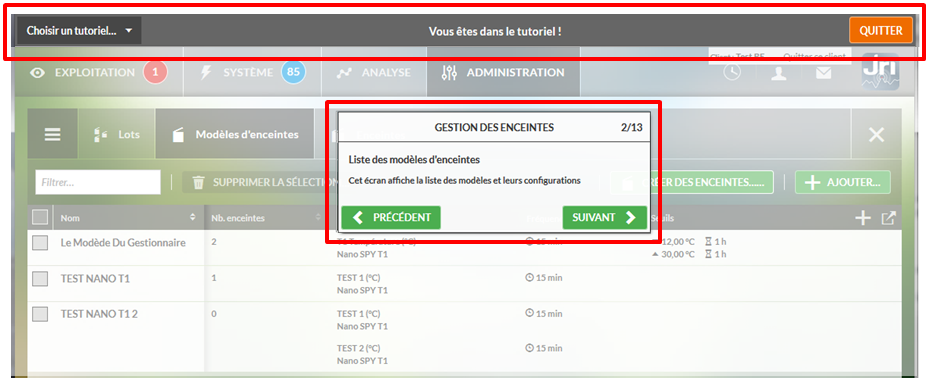This screenshot has height=383, width=930.
Task: Click the orange QUITTER button
Action: 881,31
